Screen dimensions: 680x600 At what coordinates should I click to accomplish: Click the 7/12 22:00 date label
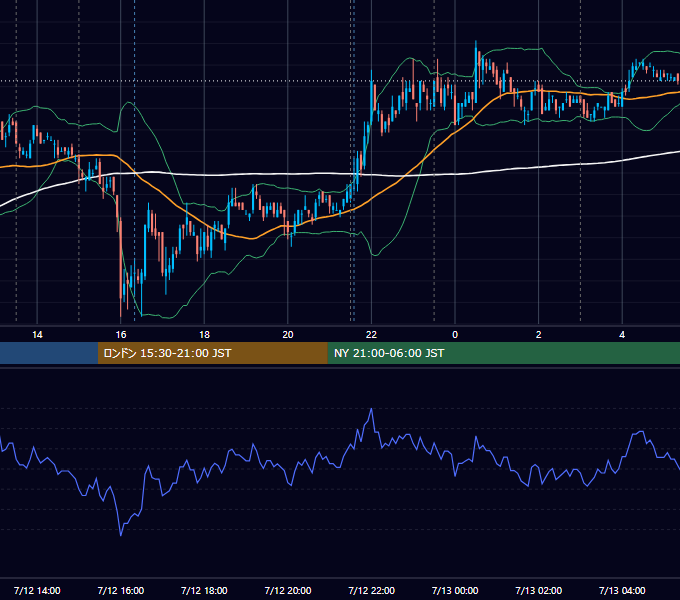coord(372,590)
